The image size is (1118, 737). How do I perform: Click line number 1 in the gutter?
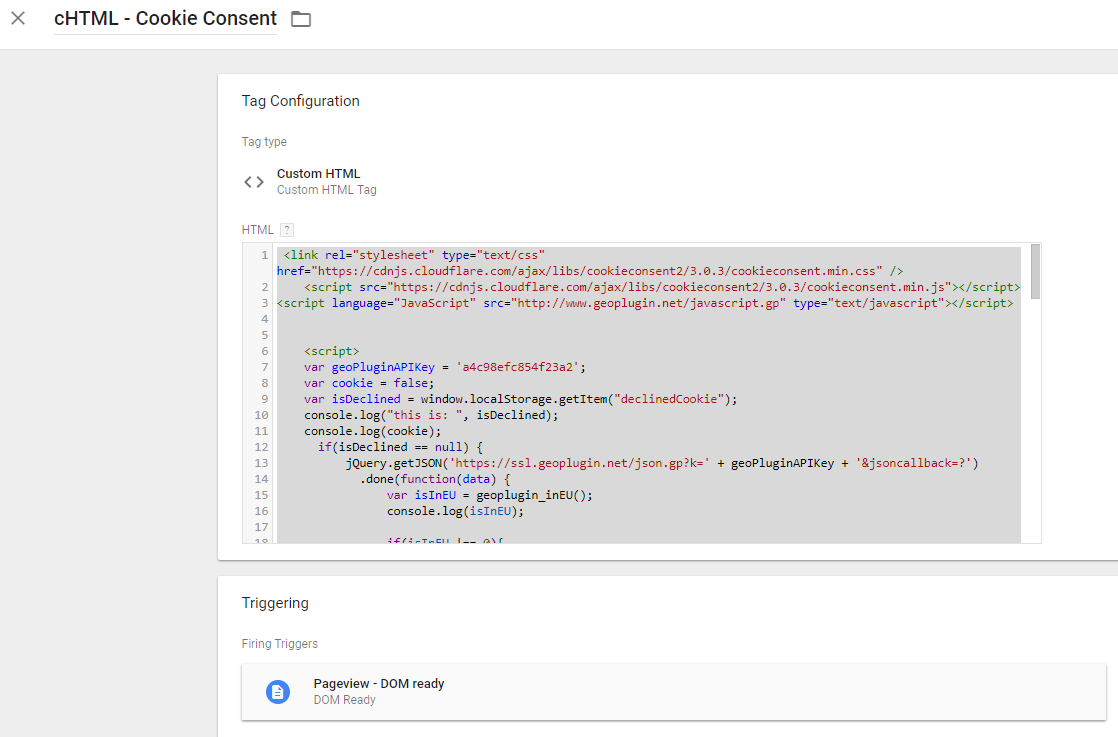264,255
